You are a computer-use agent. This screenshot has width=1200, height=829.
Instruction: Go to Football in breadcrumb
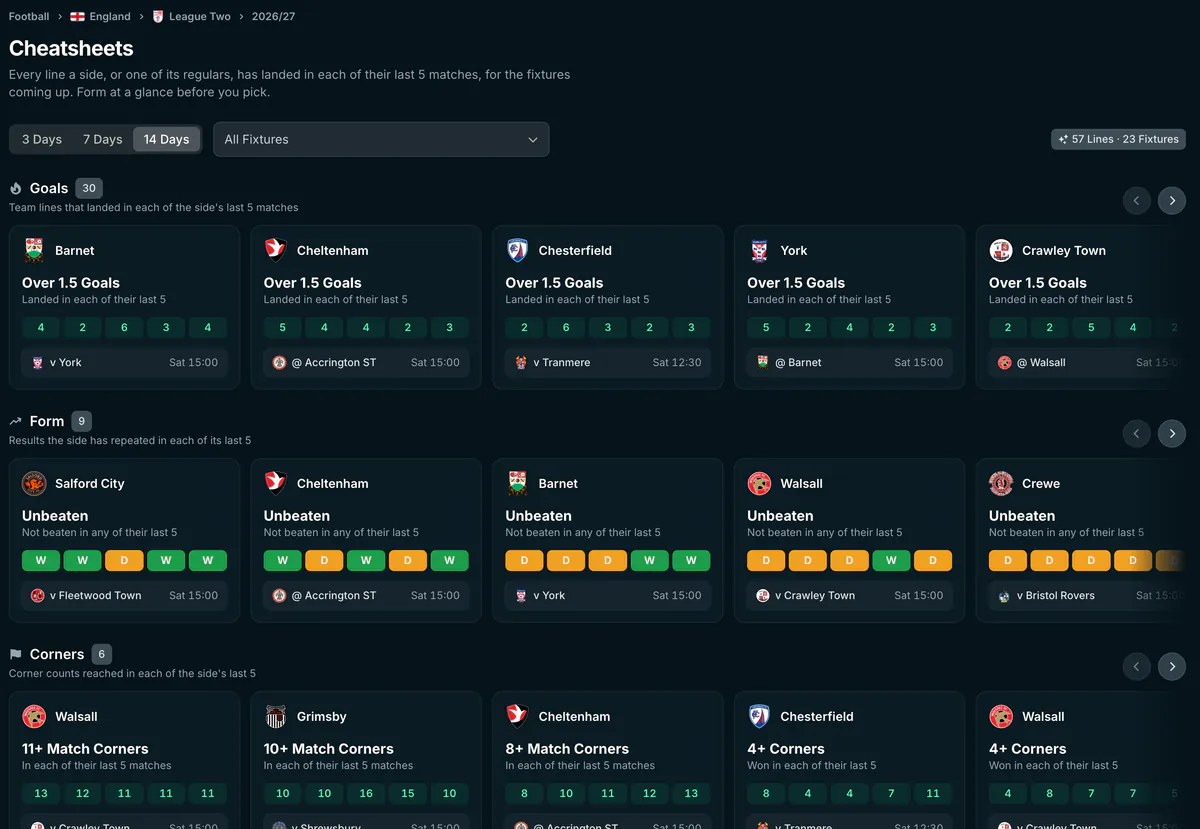point(29,17)
